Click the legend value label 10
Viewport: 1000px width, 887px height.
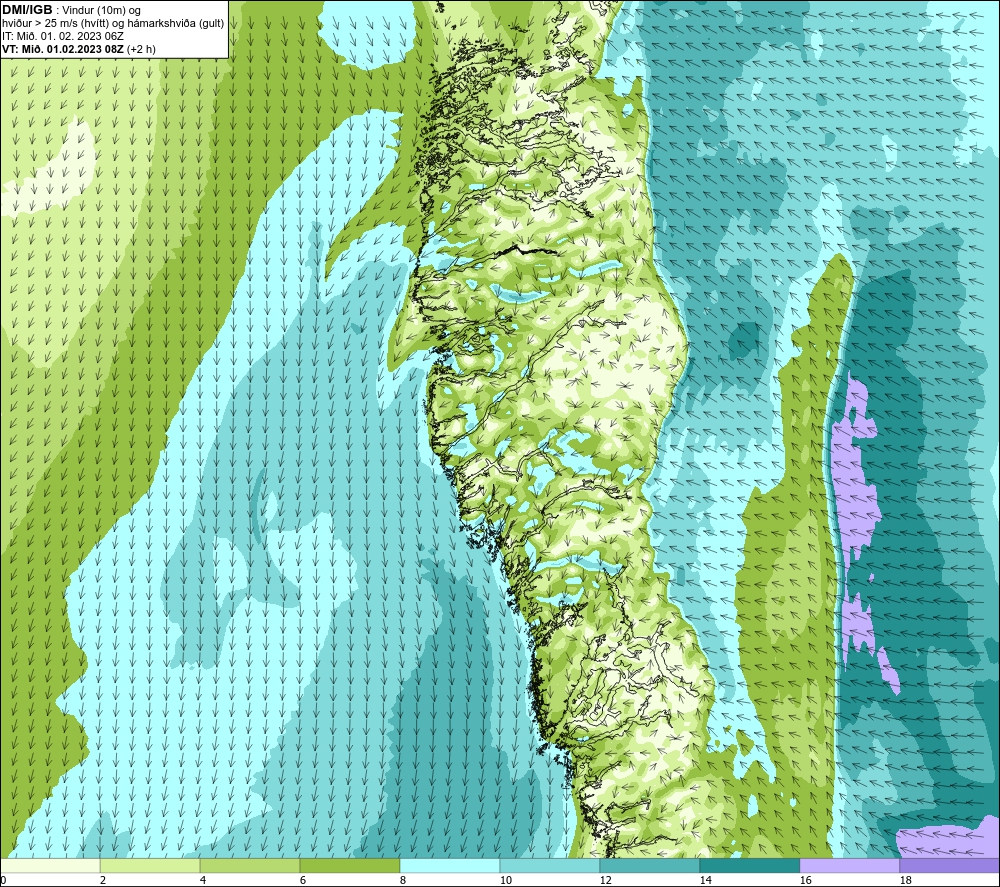(x=505, y=880)
